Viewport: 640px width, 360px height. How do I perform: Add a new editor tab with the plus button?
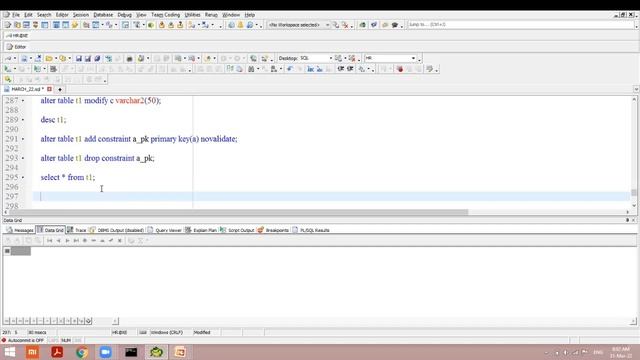[60, 89]
